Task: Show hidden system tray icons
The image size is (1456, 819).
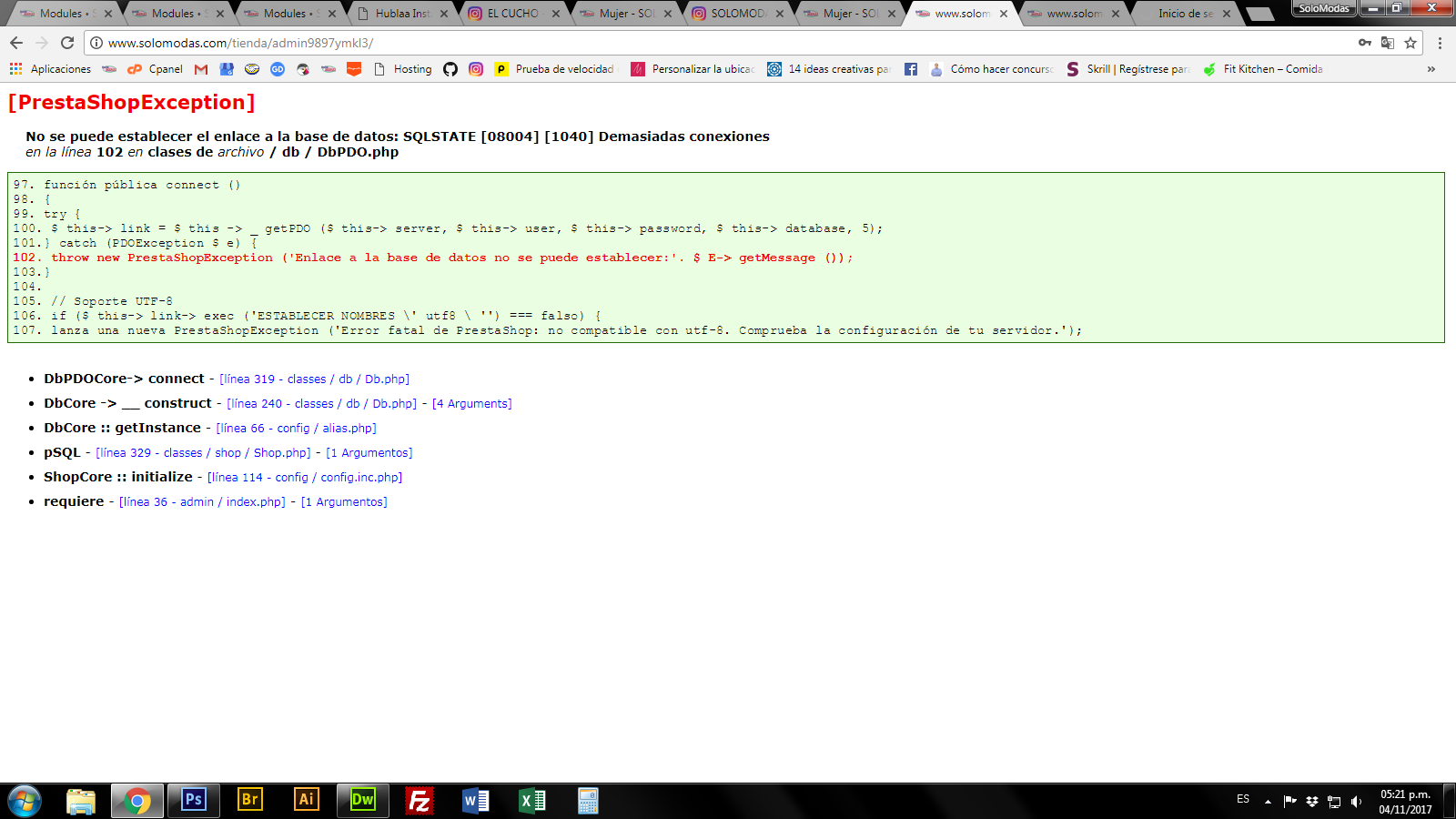Action: [1268, 802]
